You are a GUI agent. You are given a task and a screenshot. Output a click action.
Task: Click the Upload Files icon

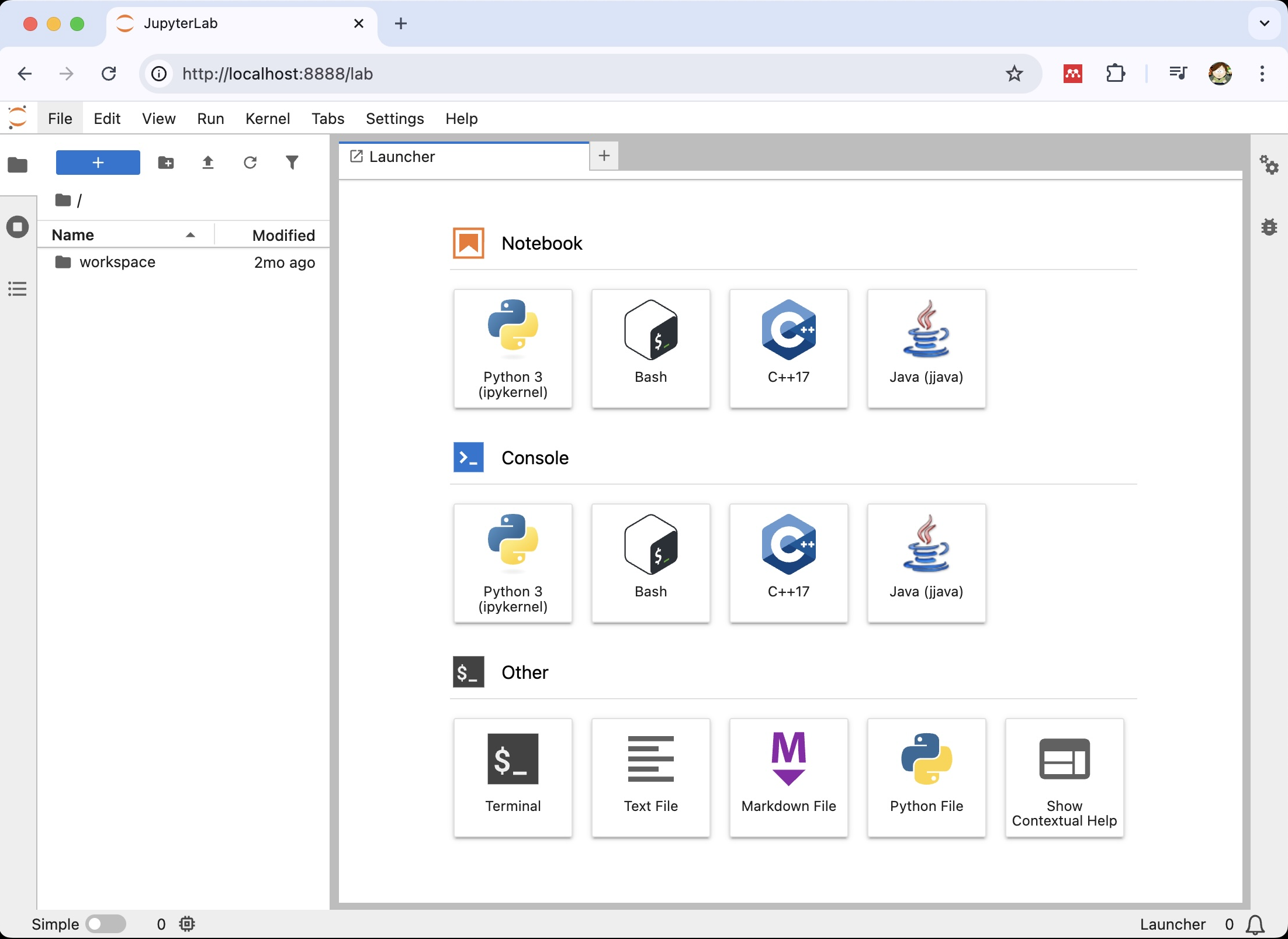click(208, 163)
